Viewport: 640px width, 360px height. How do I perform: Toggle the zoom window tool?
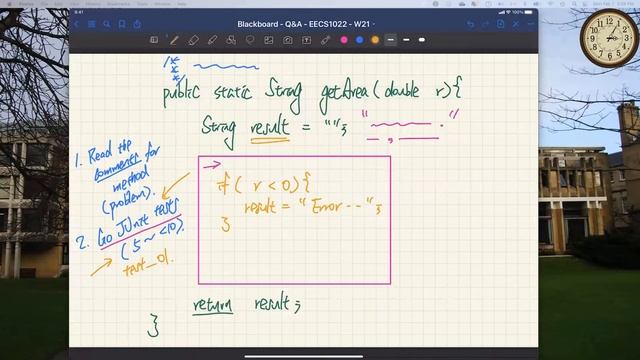154,40
